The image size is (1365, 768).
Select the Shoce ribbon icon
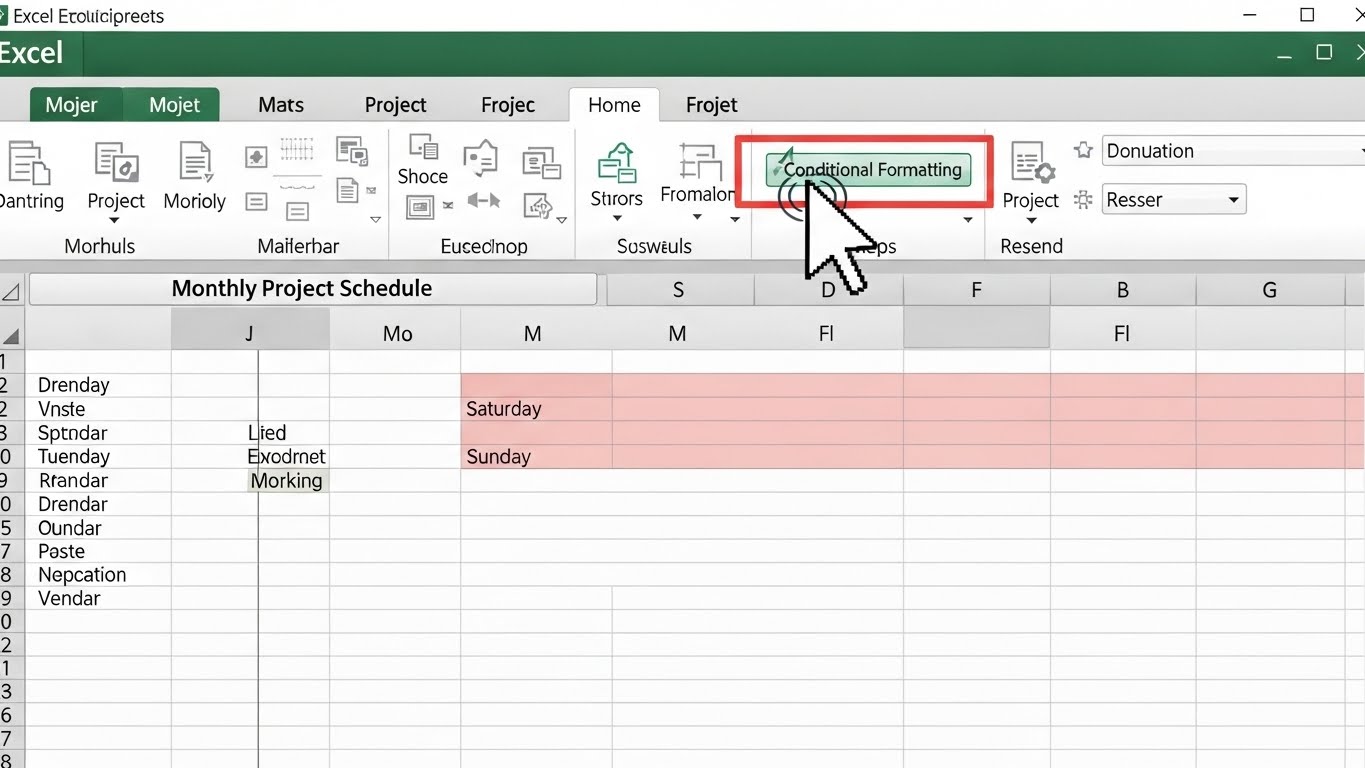pyautogui.click(x=423, y=150)
